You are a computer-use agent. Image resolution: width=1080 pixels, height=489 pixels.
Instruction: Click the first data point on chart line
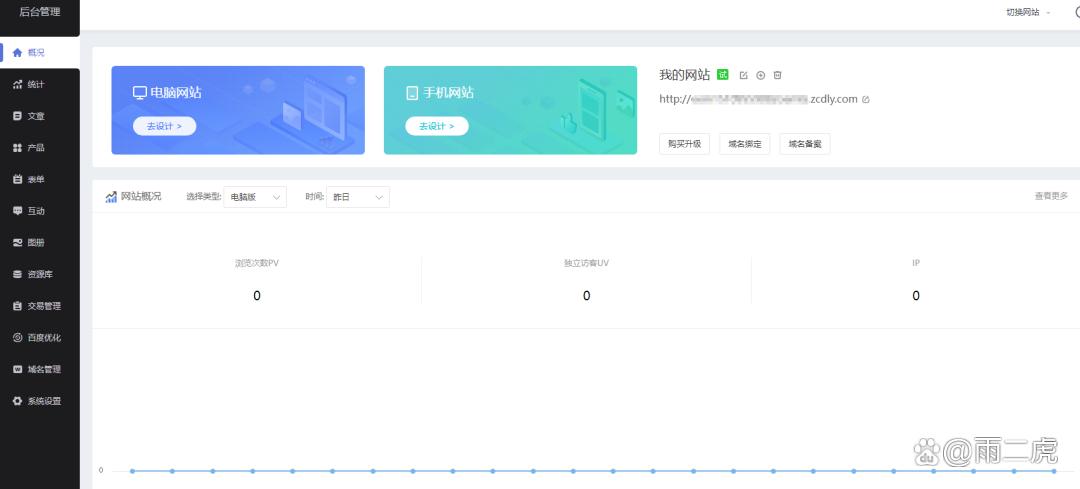[x=132, y=471]
